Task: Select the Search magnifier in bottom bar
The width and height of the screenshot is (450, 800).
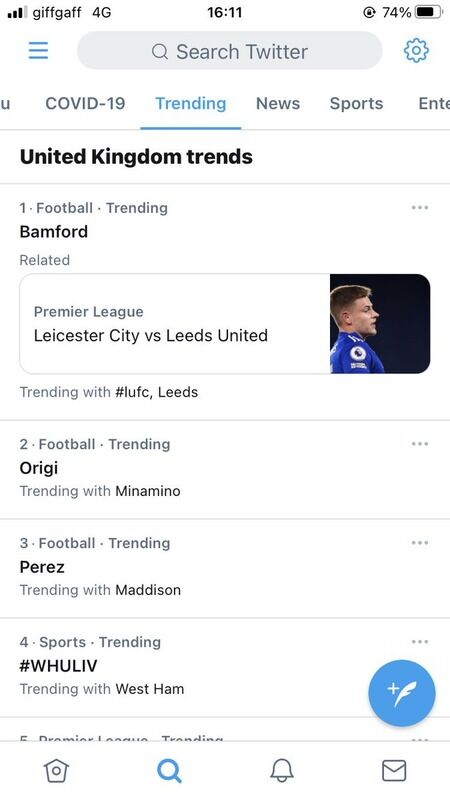Action: [169, 770]
